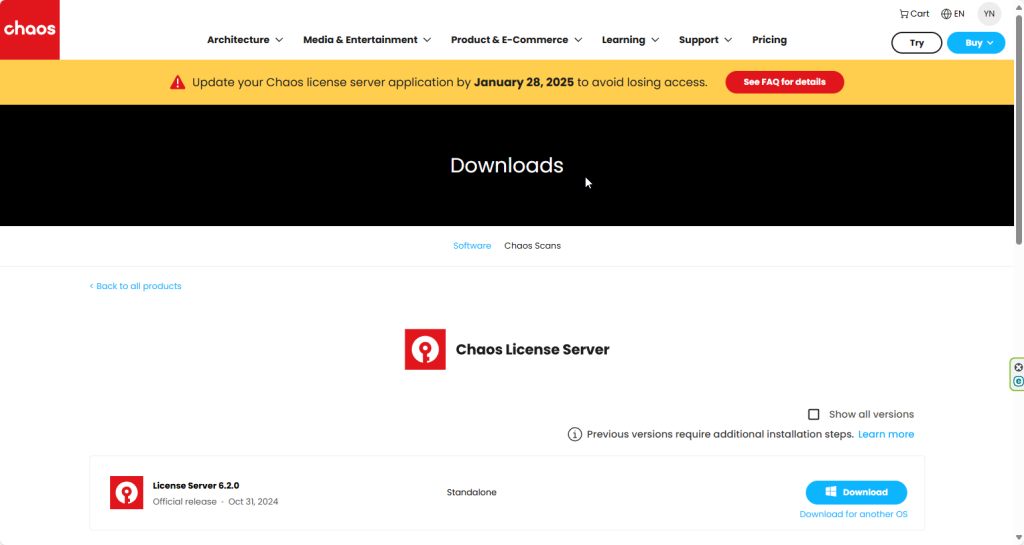Click the Downloads heading
The width and height of the screenshot is (1024, 545).
pyautogui.click(x=507, y=165)
